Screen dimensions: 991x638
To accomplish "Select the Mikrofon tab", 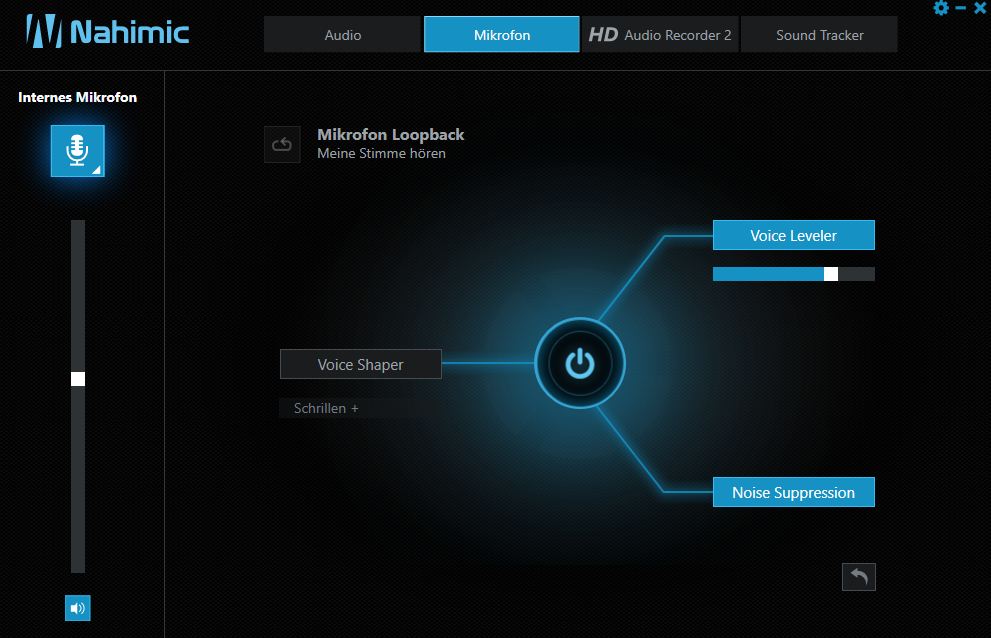I will 502,35.
